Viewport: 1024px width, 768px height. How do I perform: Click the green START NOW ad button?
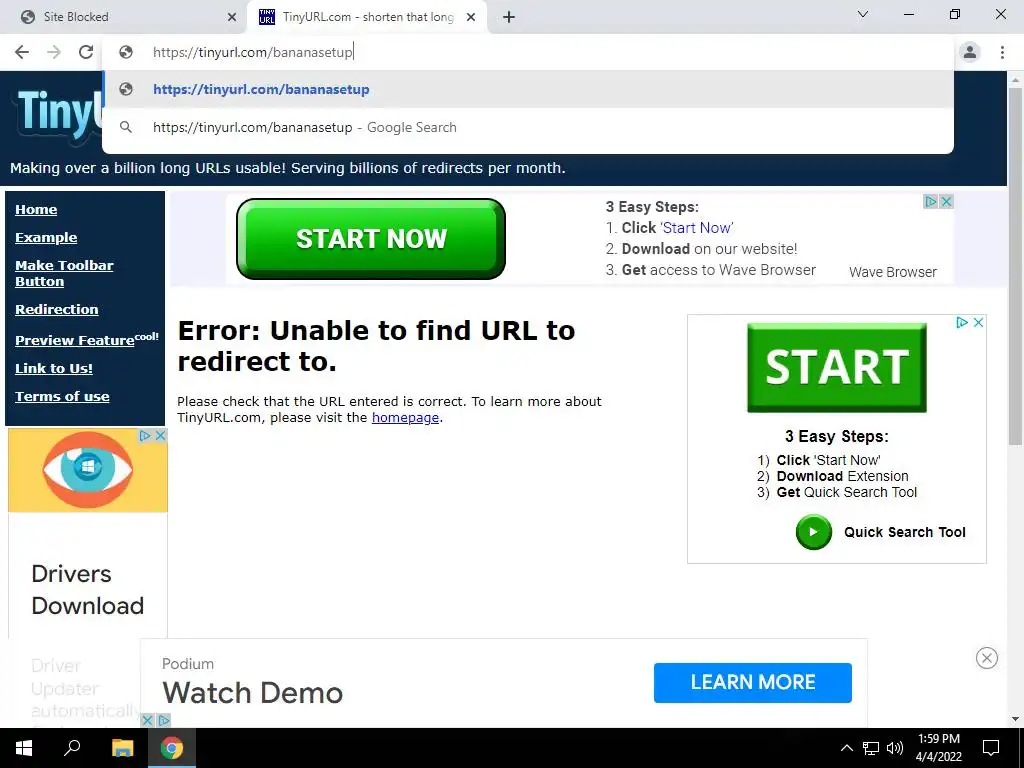(371, 239)
